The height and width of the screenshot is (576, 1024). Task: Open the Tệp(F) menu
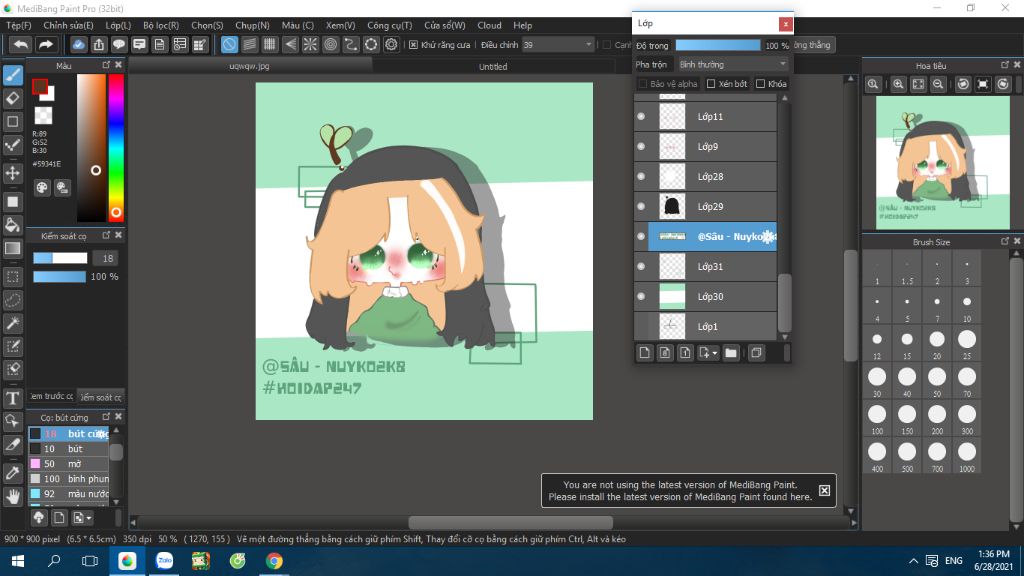coord(18,25)
